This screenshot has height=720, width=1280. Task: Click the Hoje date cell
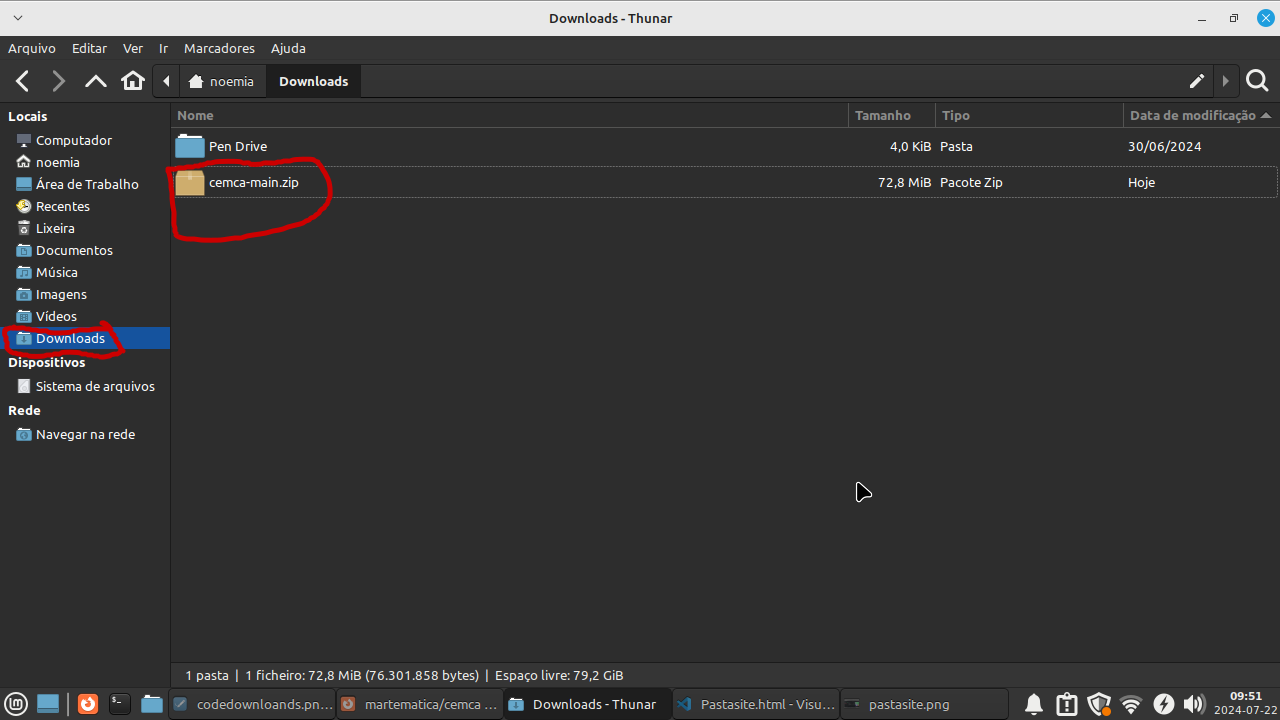[1141, 182]
